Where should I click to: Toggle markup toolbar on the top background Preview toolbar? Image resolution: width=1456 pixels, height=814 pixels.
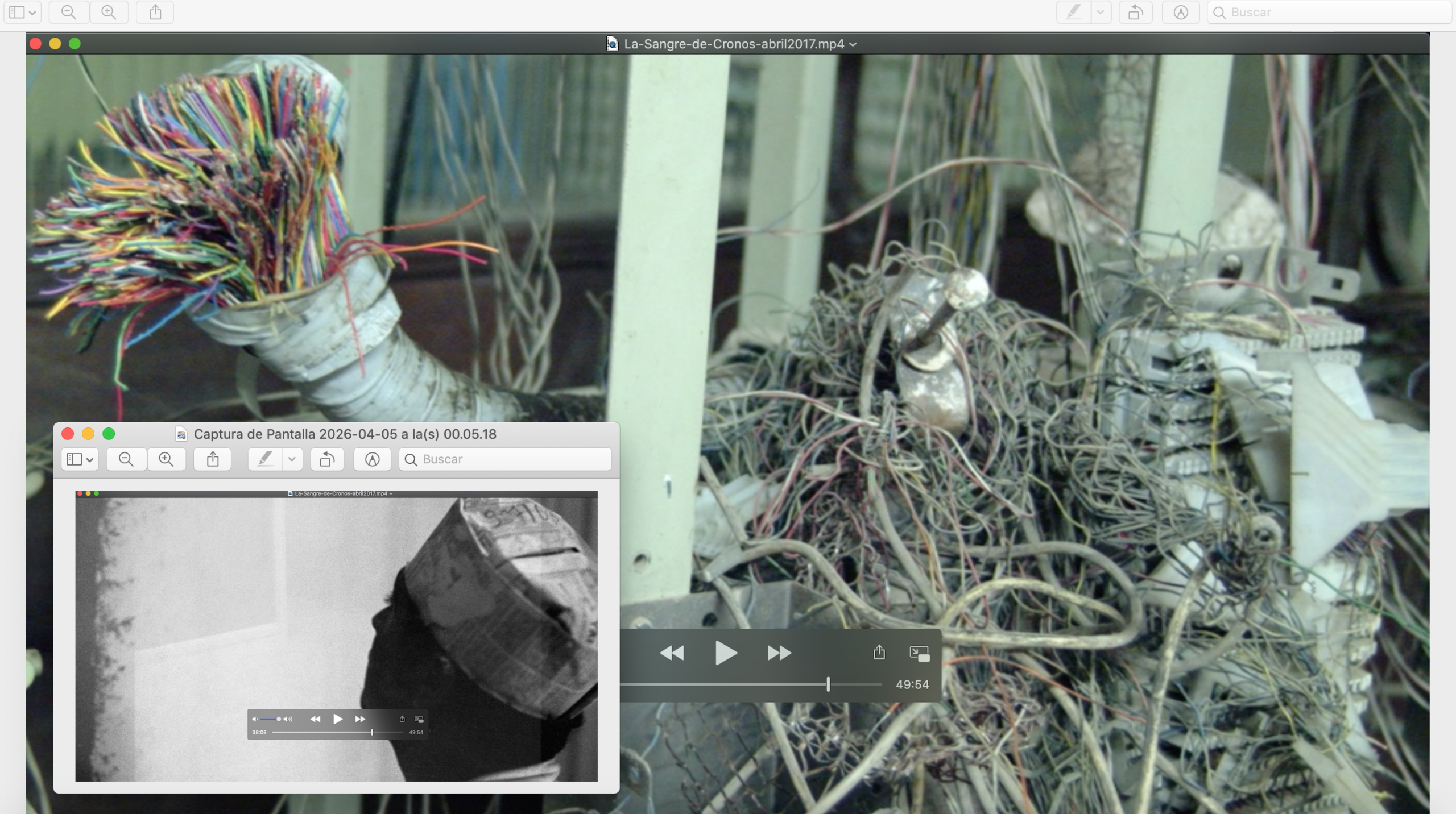coord(1181,13)
